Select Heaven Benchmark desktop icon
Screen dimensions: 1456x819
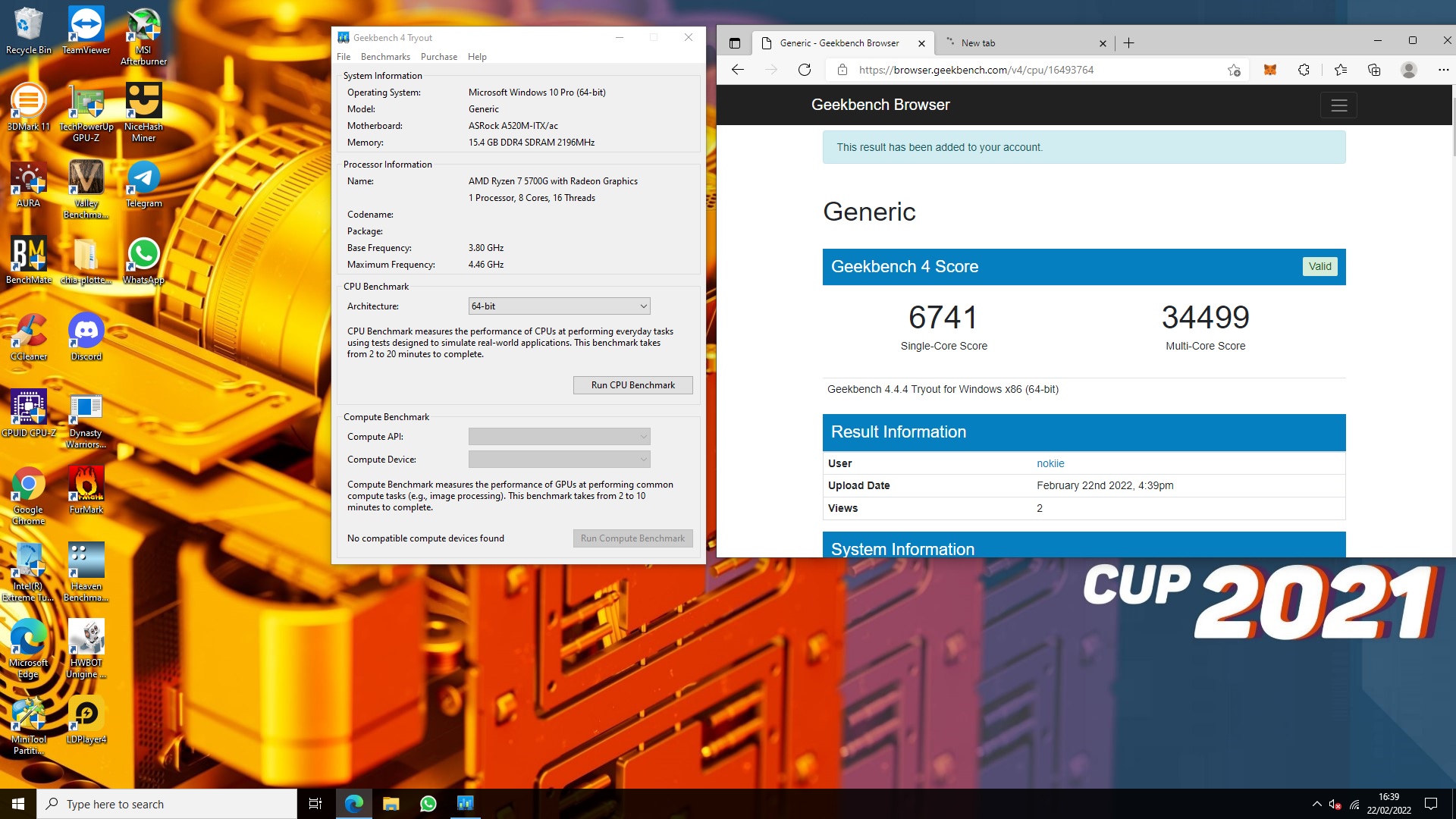pos(86,572)
